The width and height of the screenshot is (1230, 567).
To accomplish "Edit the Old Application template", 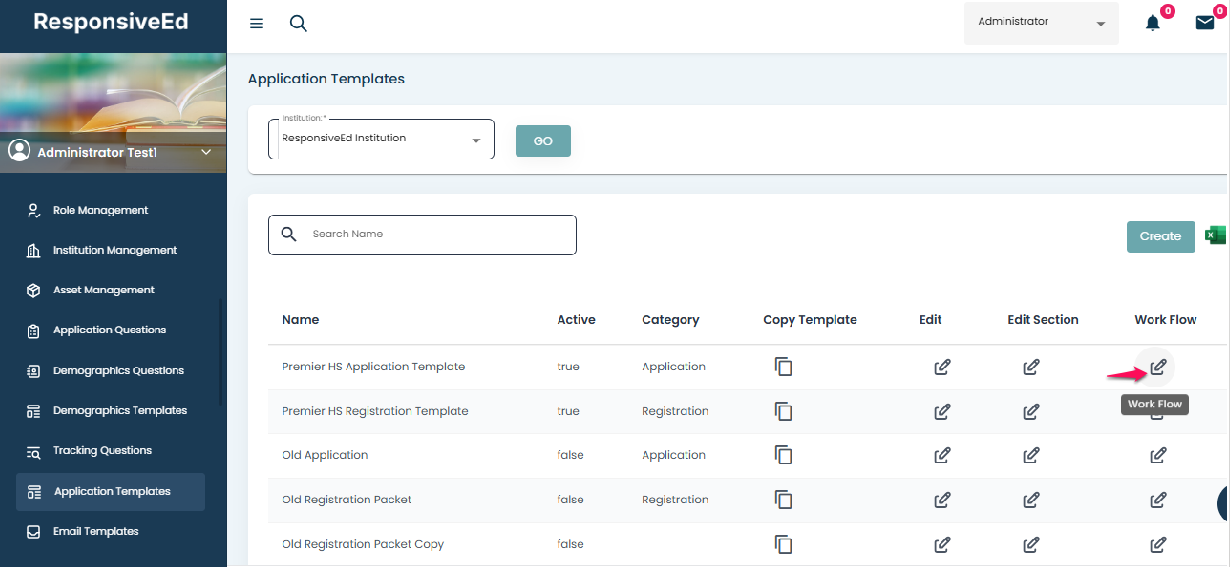I will (x=942, y=456).
